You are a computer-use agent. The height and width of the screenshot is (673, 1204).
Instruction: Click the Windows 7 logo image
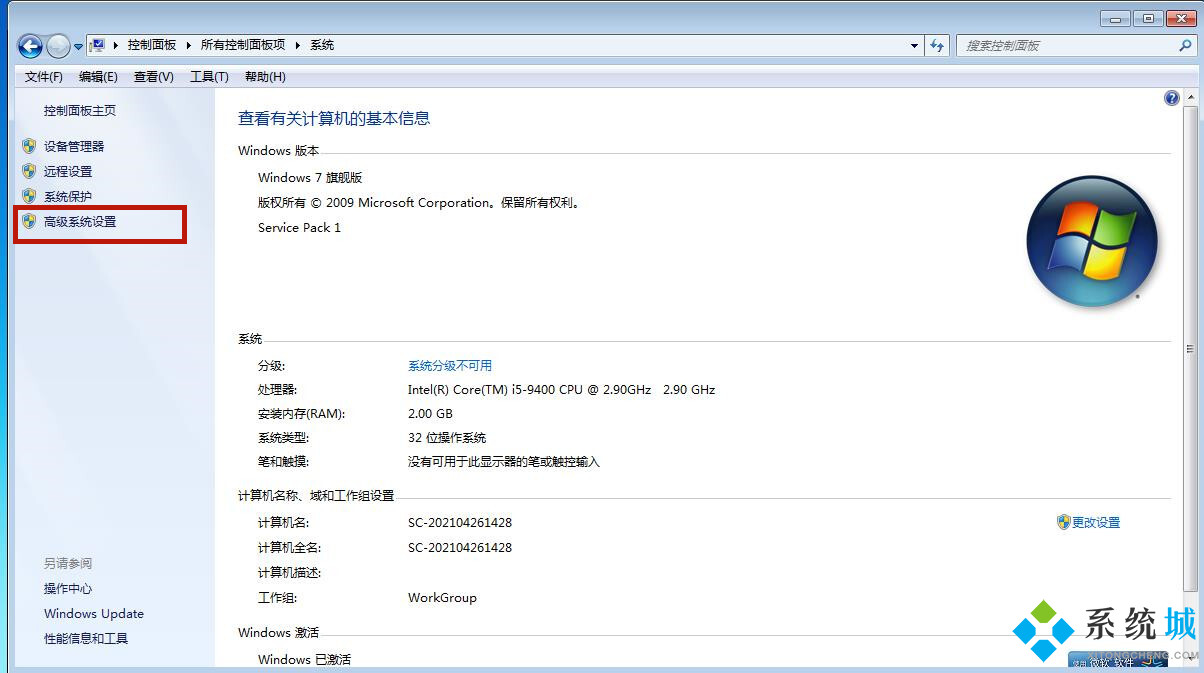pyautogui.click(x=1092, y=241)
